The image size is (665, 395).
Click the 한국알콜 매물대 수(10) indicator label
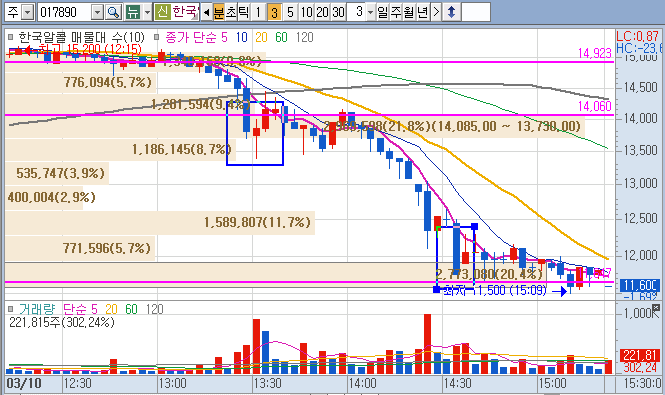pyautogui.click(x=81, y=37)
